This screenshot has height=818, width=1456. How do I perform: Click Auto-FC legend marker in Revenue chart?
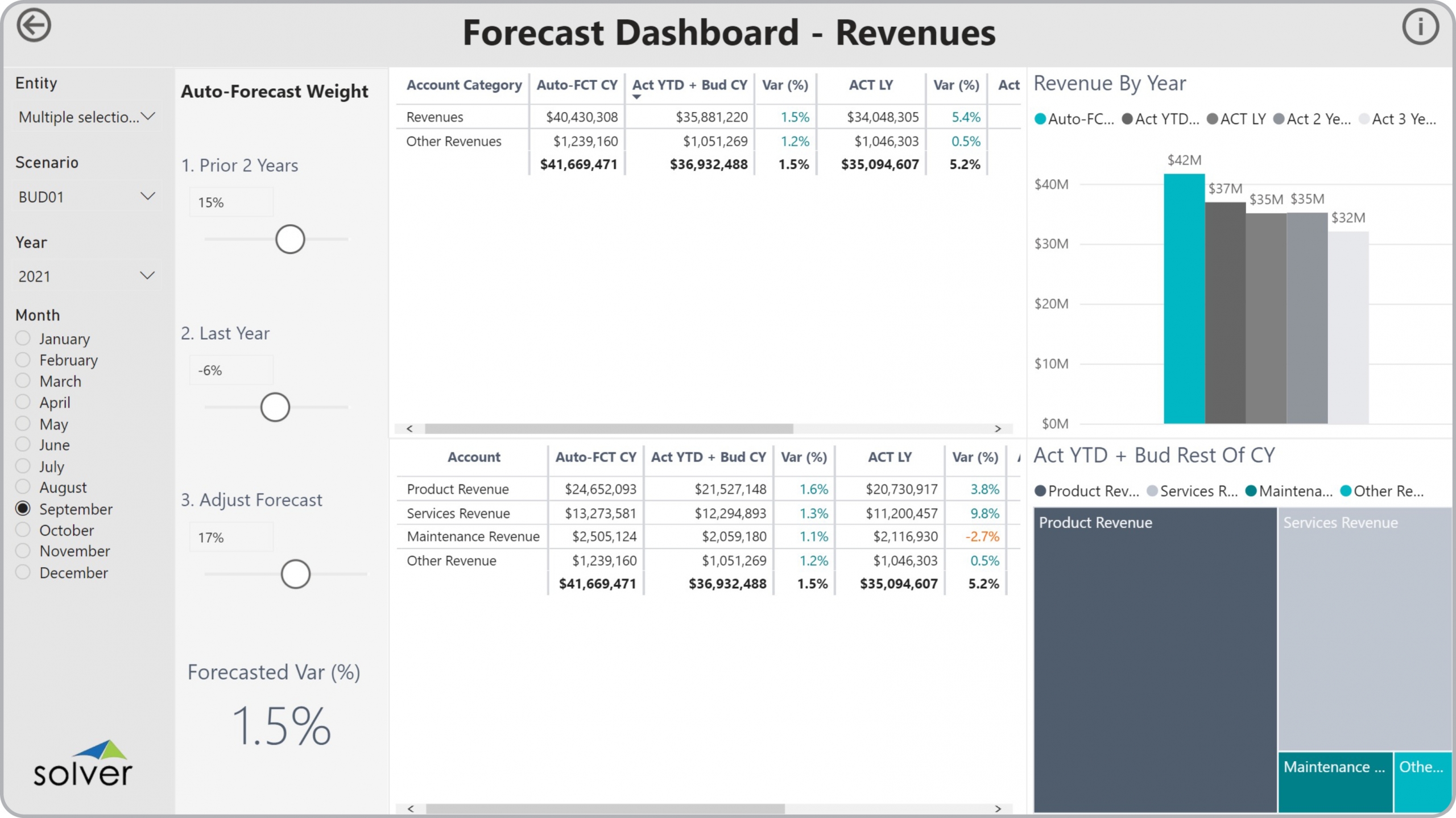point(1040,119)
